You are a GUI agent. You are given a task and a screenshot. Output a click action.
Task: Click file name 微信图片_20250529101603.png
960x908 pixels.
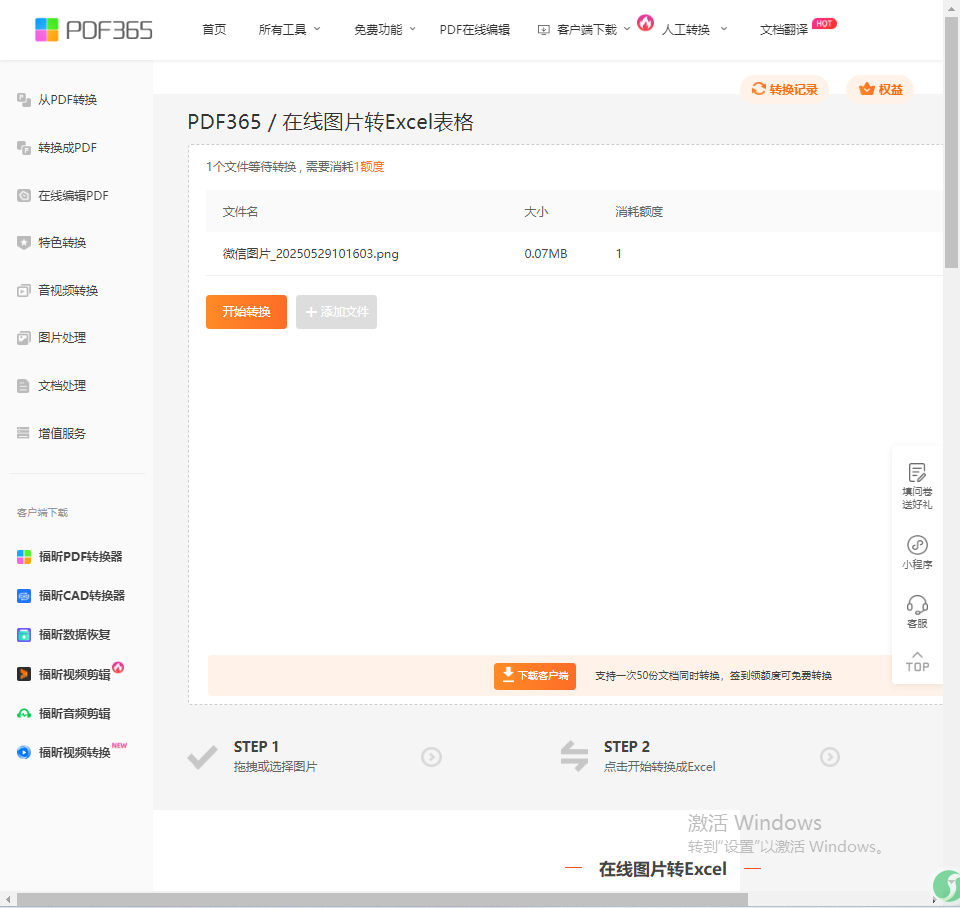[310, 253]
